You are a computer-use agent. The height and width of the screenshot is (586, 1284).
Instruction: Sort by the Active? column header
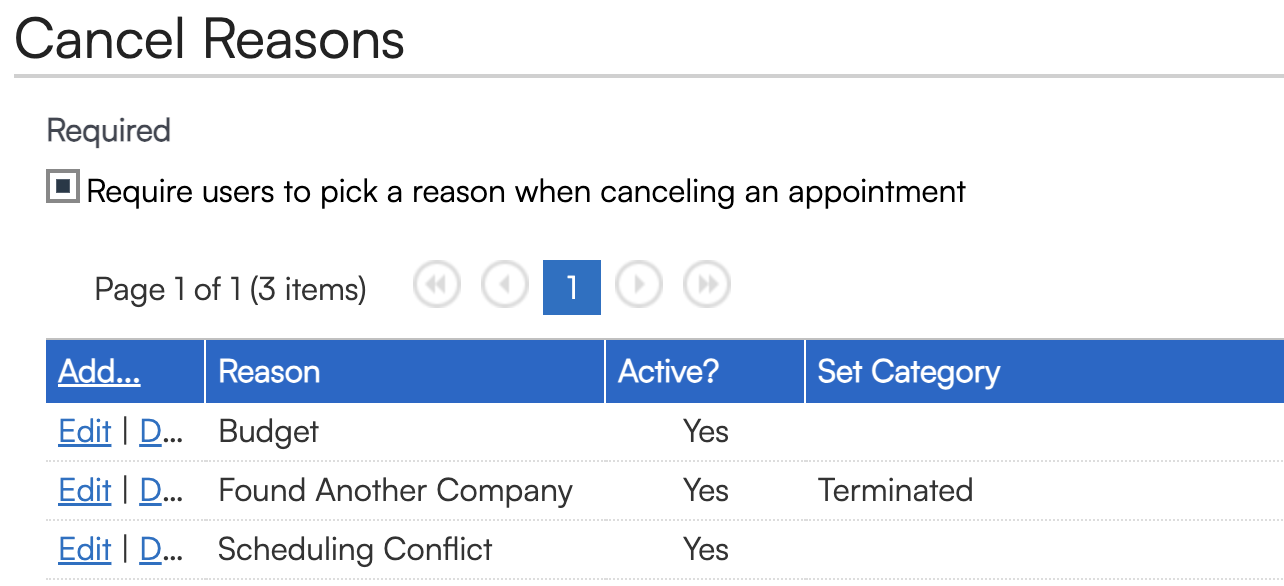(668, 372)
